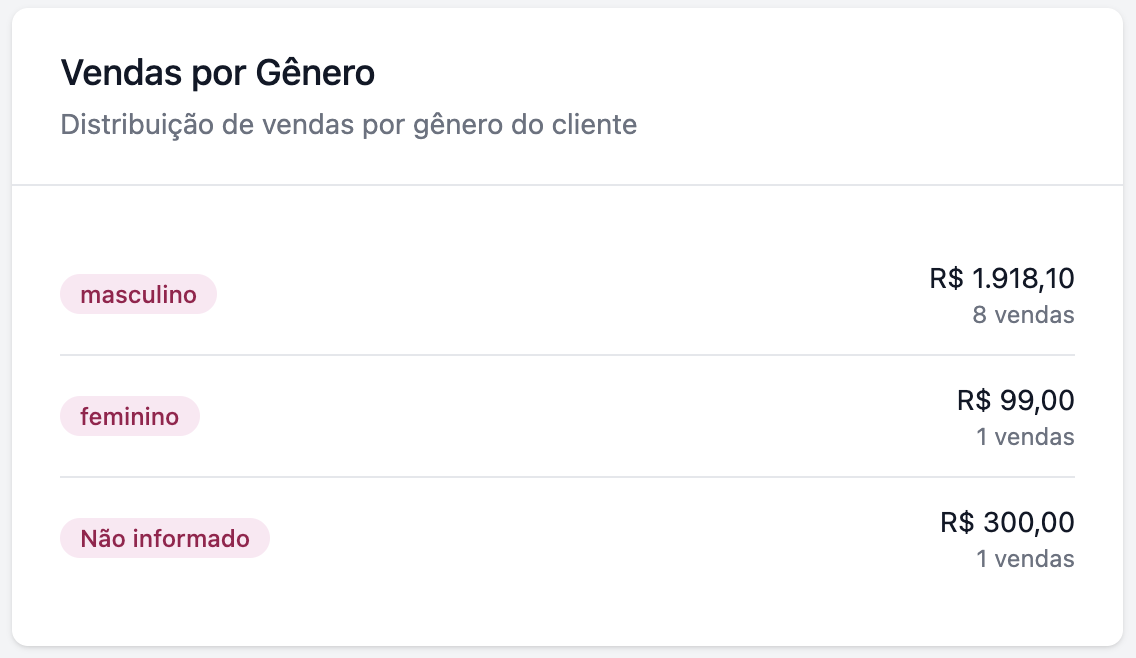Click the divider between masculino and feminino rows
Image resolution: width=1136 pixels, height=658 pixels.
[x=568, y=355]
